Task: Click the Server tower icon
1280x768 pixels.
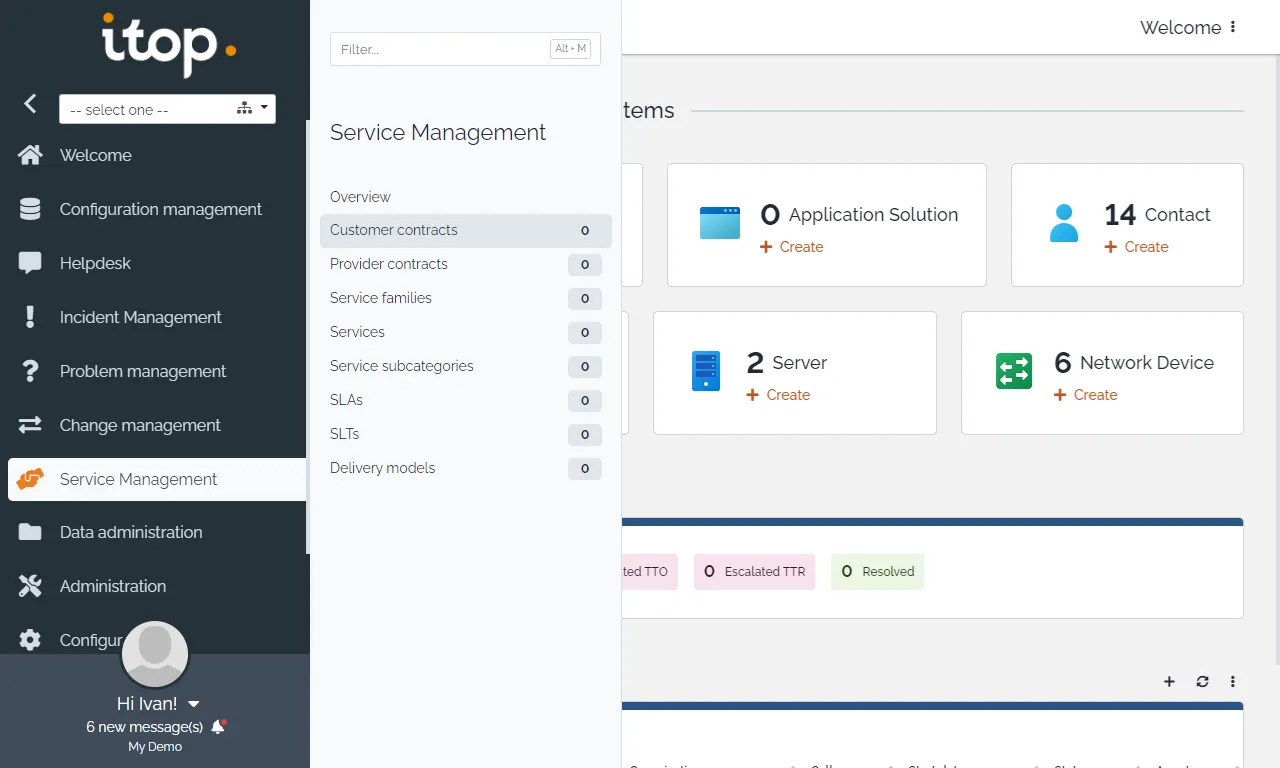Action: [x=706, y=371]
